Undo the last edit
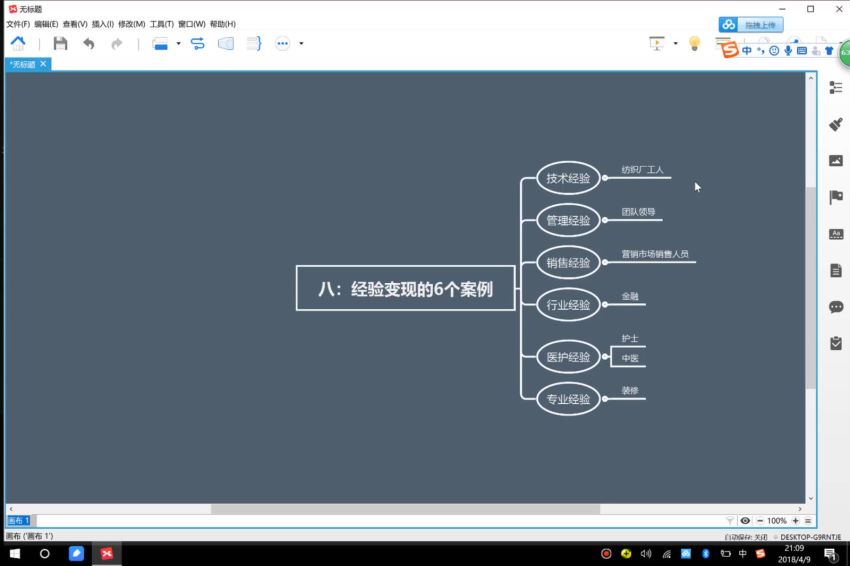Image resolution: width=850 pixels, height=566 pixels. click(x=89, y=44)
